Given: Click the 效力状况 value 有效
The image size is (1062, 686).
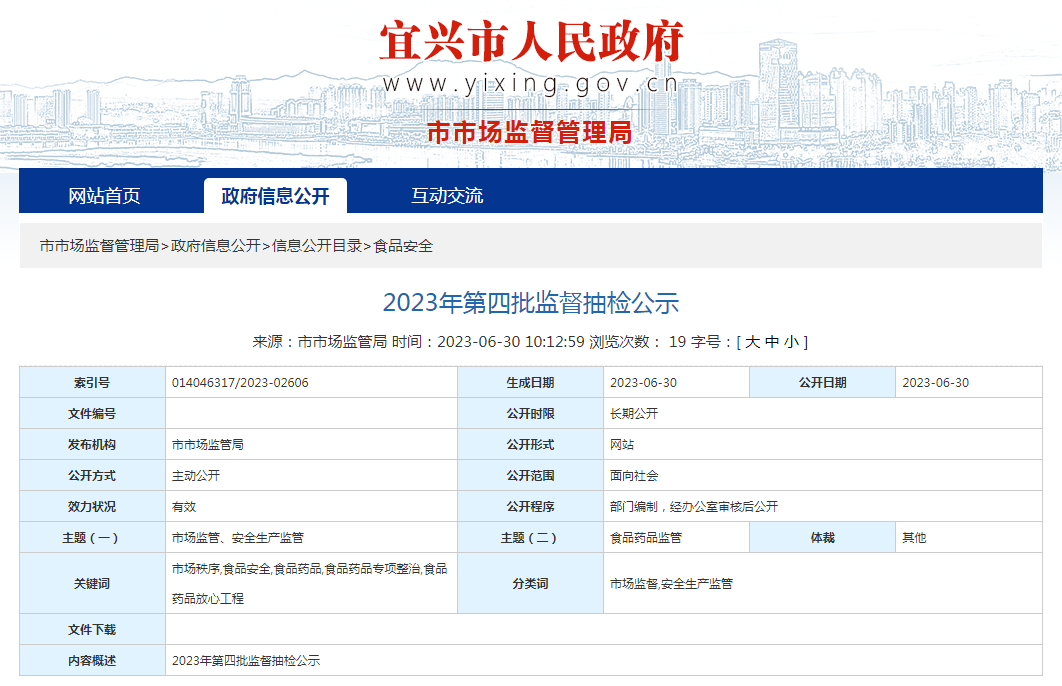Looking at the screenshot, I should tap(184, 507).
